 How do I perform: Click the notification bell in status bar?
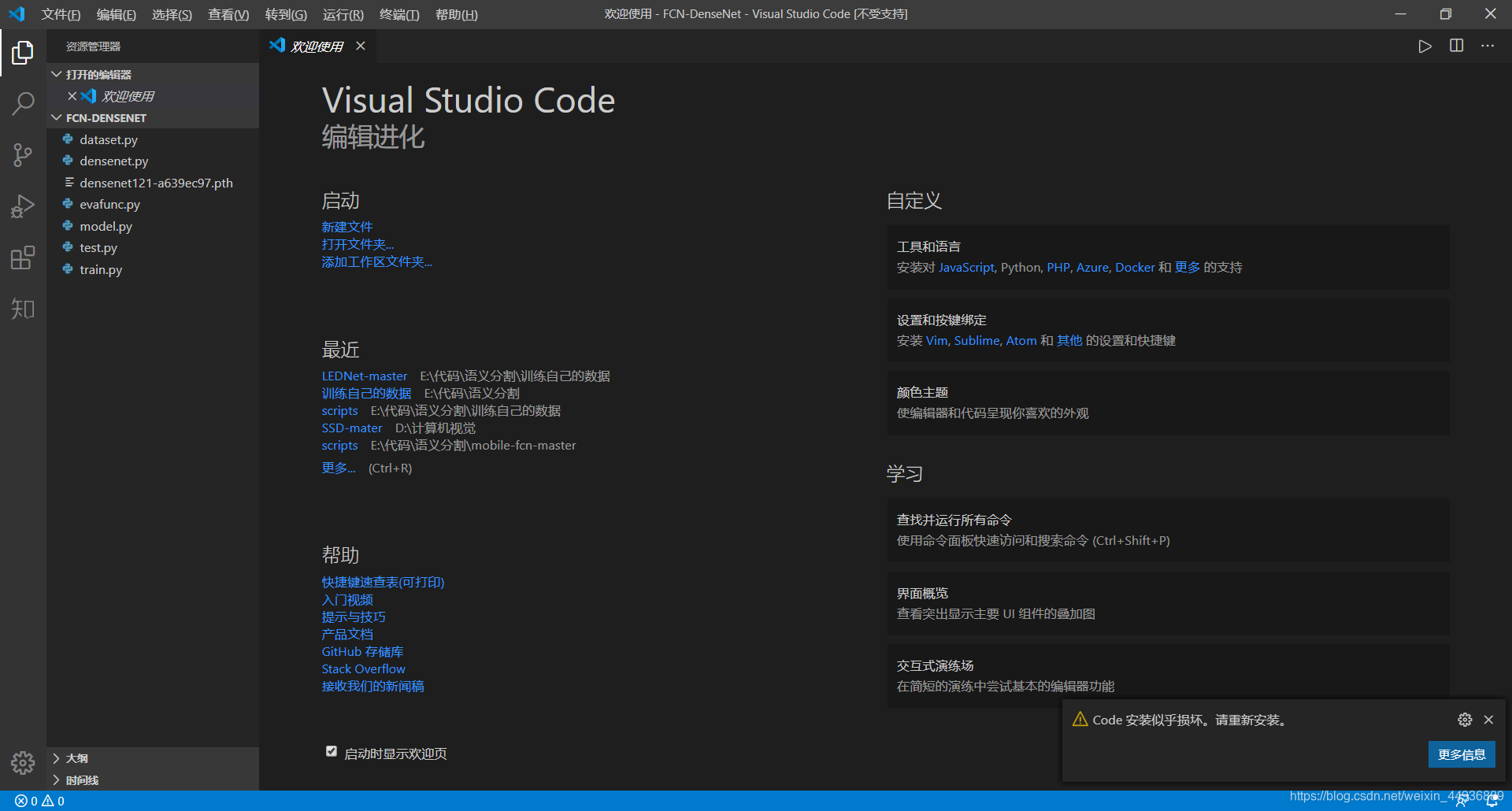[x=1492, y=801]
